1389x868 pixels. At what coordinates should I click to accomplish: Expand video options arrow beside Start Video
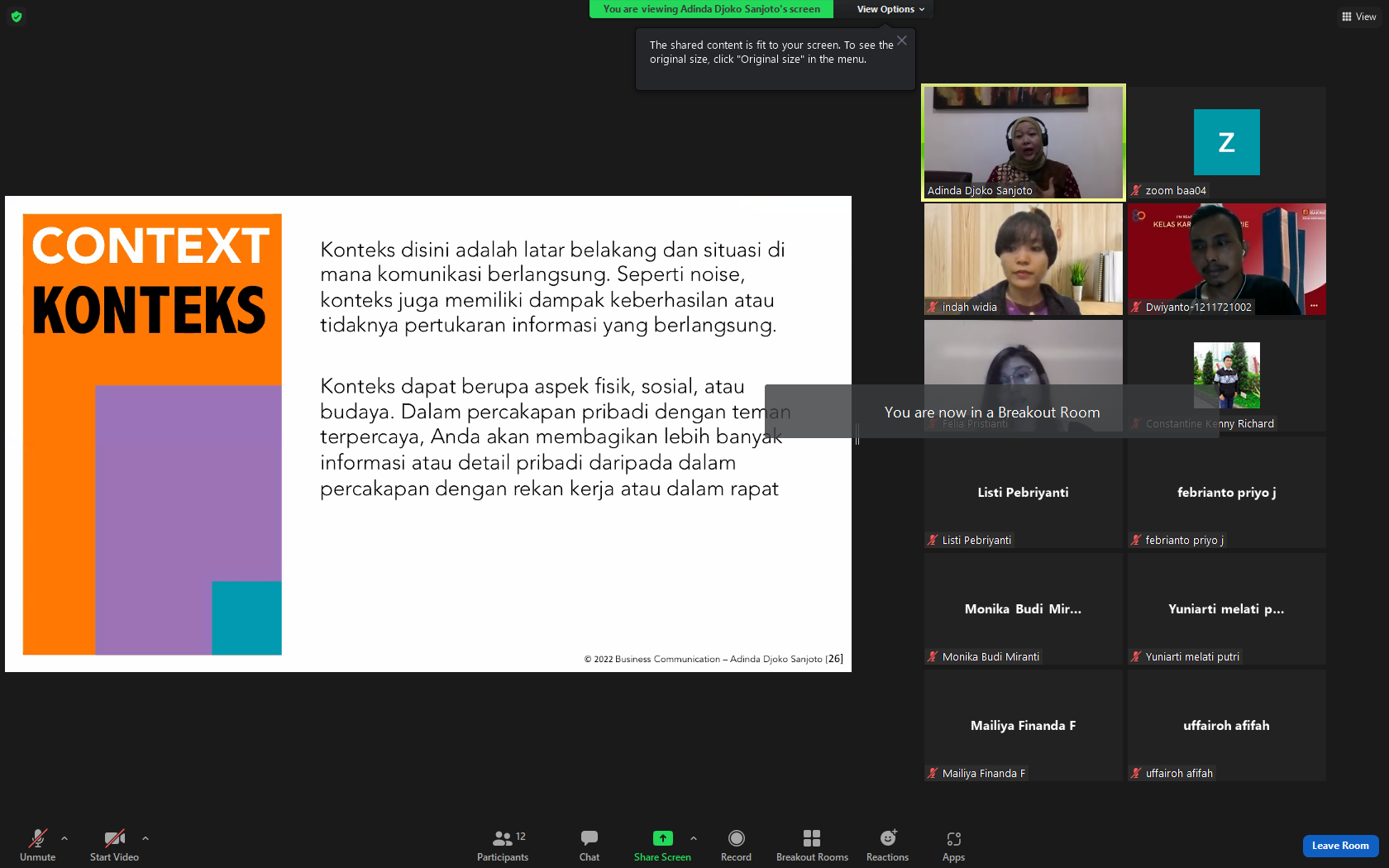point(146,838)
